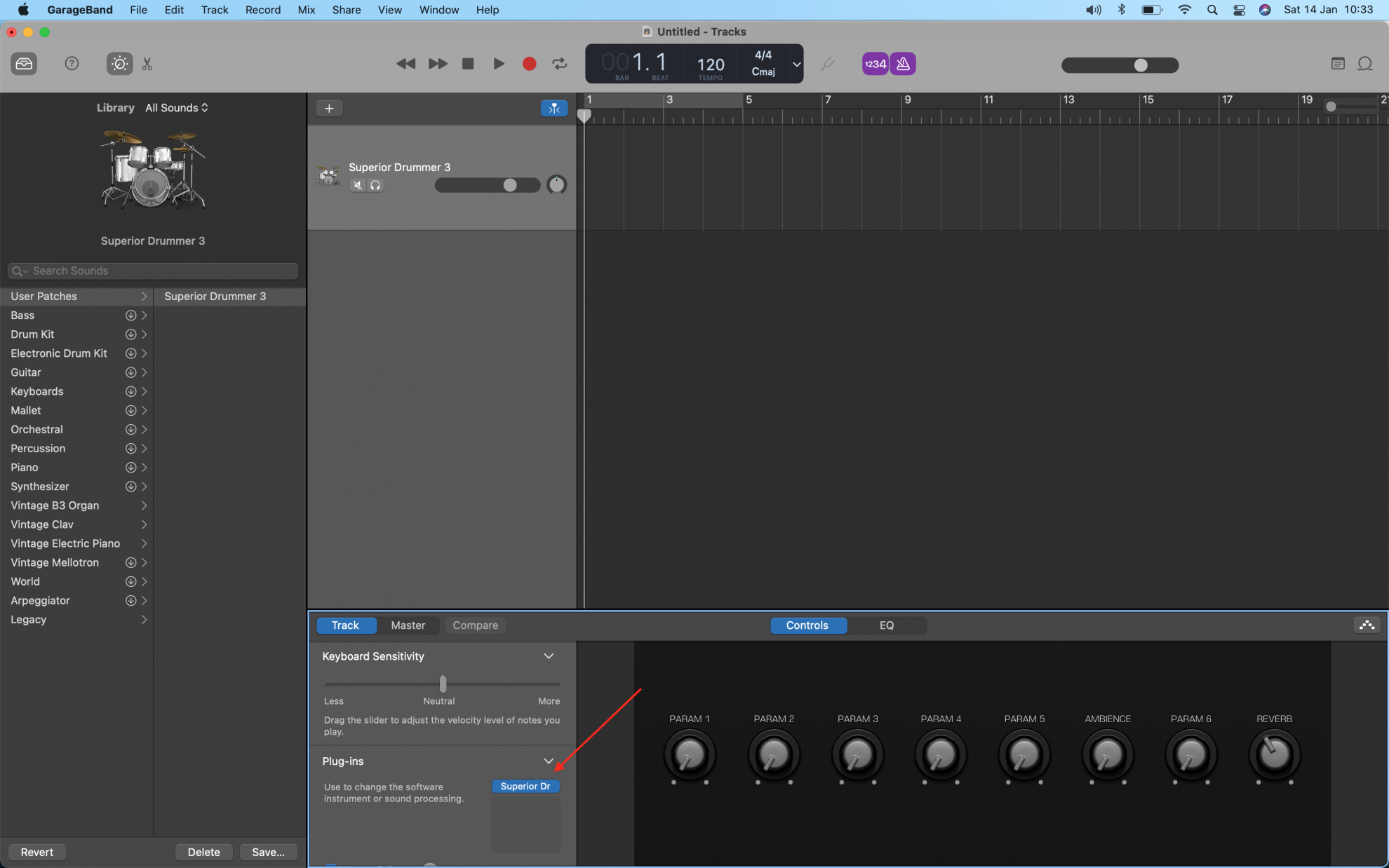Click the Revert button
1389x868 pixels.
(36, 852)
